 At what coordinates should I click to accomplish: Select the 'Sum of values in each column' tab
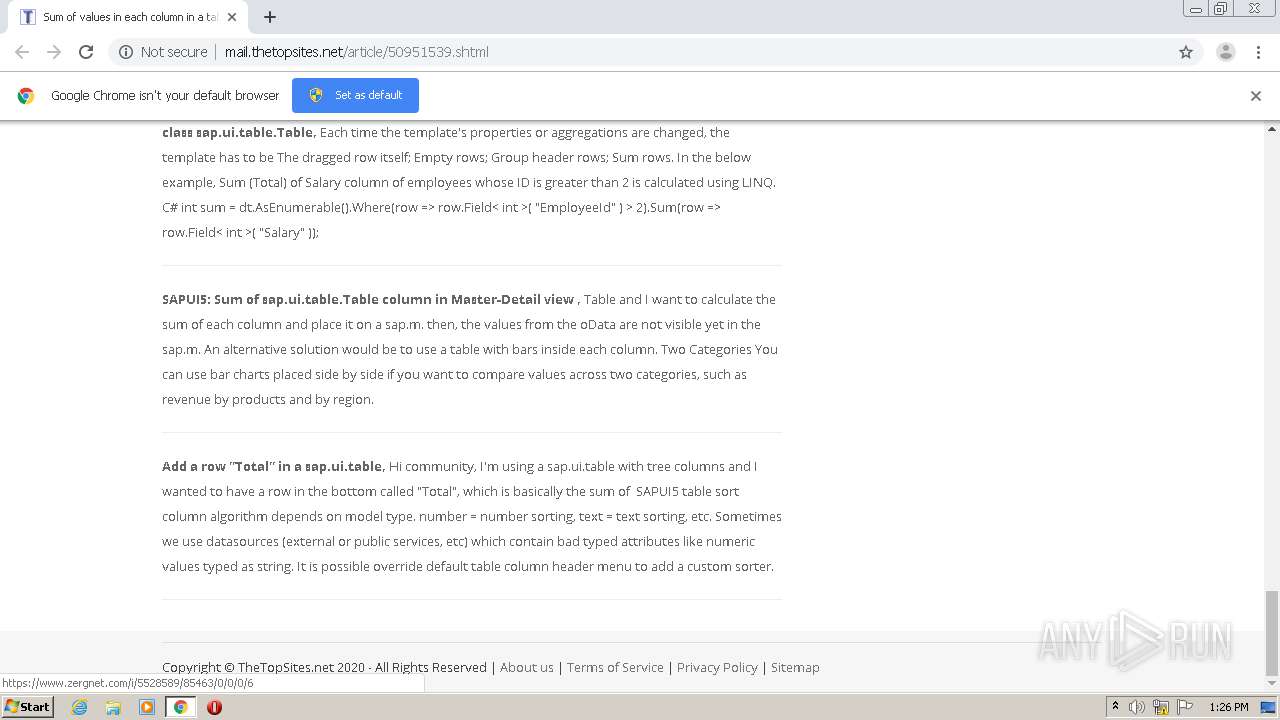pos(130,17)
